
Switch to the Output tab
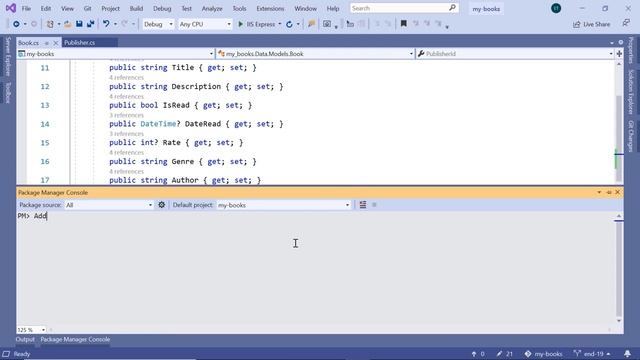(25, 339)
